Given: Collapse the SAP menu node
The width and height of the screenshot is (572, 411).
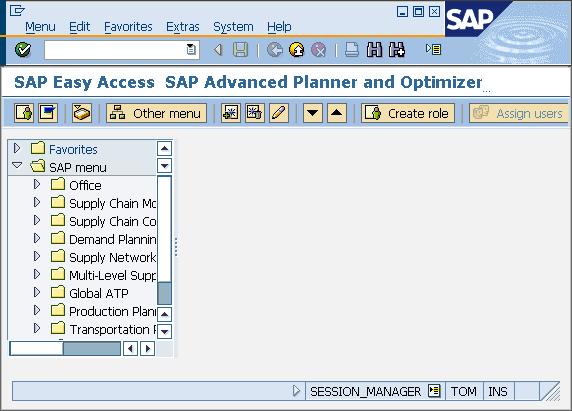Looking at the screenshot, I should pos(17,166).
